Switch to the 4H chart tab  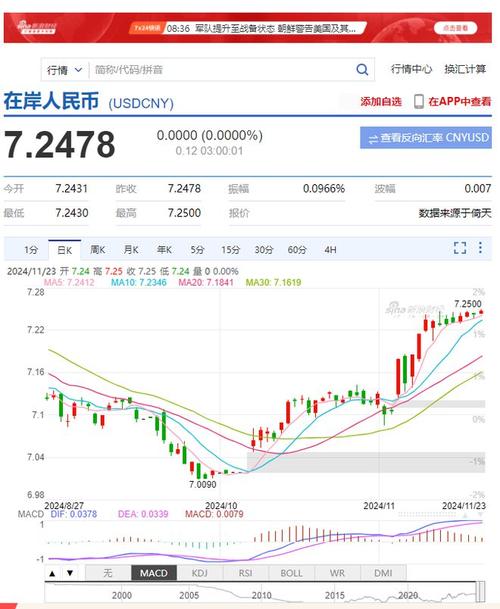(x=330, y=250)
